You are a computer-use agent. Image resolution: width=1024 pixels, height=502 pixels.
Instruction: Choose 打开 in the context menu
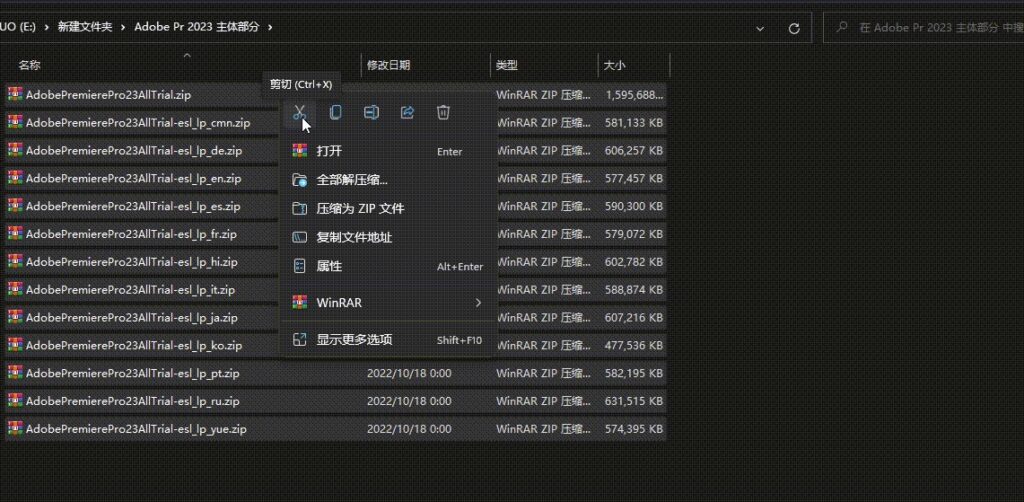(388, 151)
